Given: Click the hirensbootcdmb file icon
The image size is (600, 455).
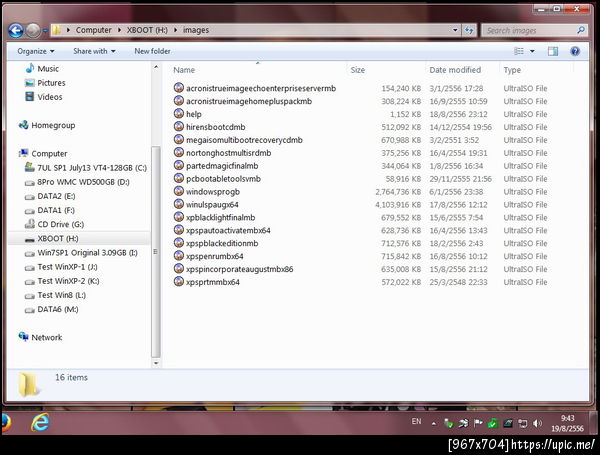Looking at the screenshot, I should click(179, 126).
